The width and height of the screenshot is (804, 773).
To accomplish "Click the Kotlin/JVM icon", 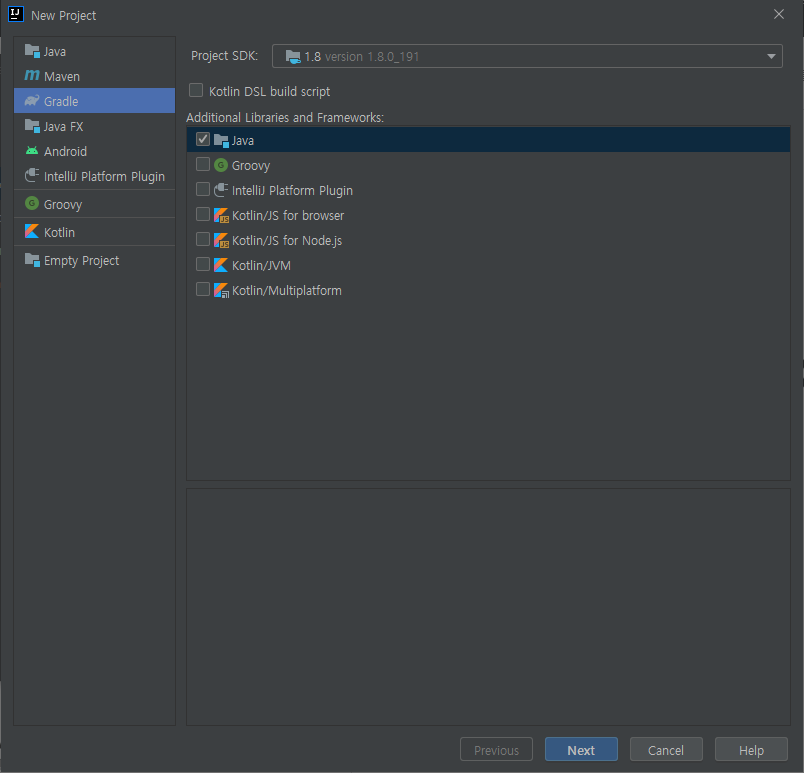I will pos(221,265).
